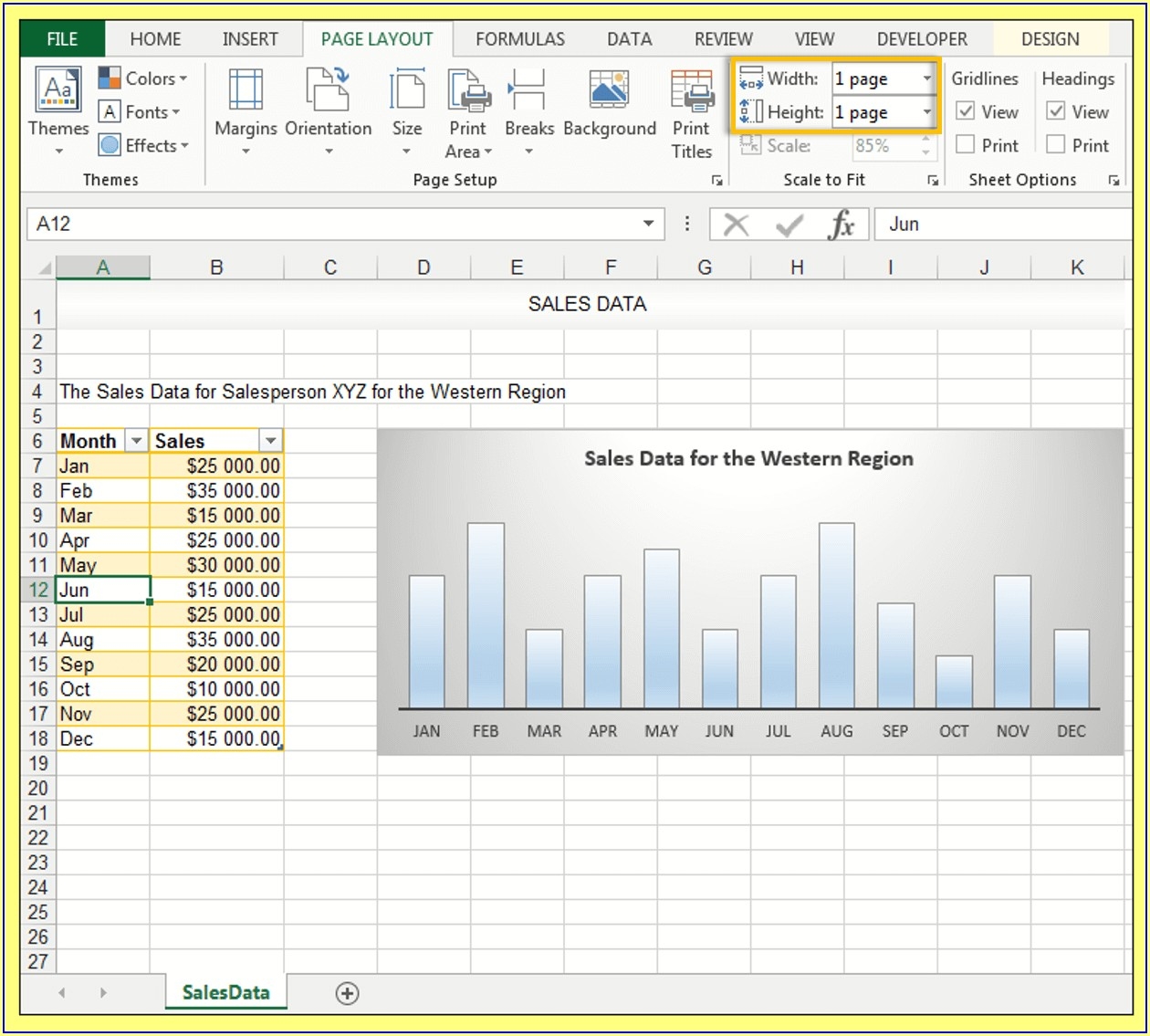This screenshot has width=1150, height=1036.
Task: Click the Insert Function fx icon
Action: tap(841, 225)
